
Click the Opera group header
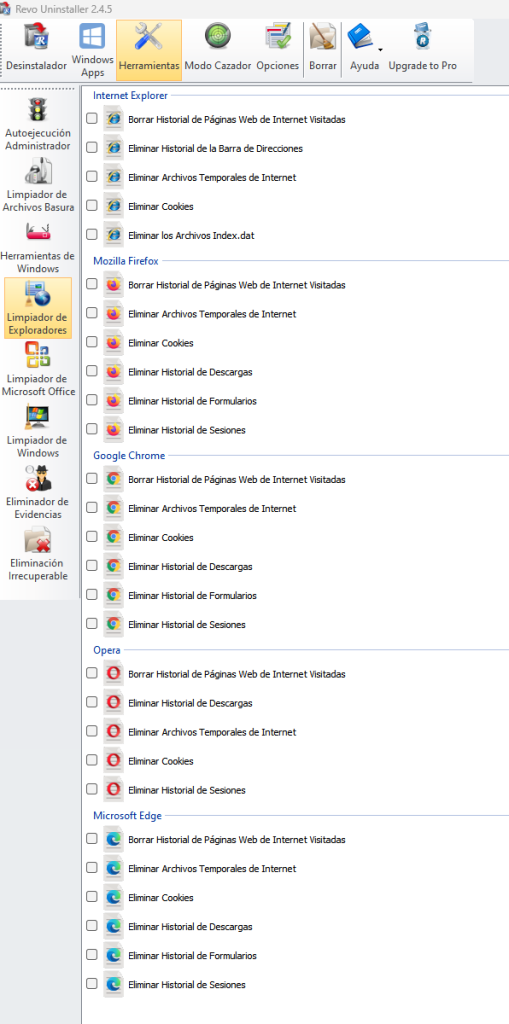[107, 650]
